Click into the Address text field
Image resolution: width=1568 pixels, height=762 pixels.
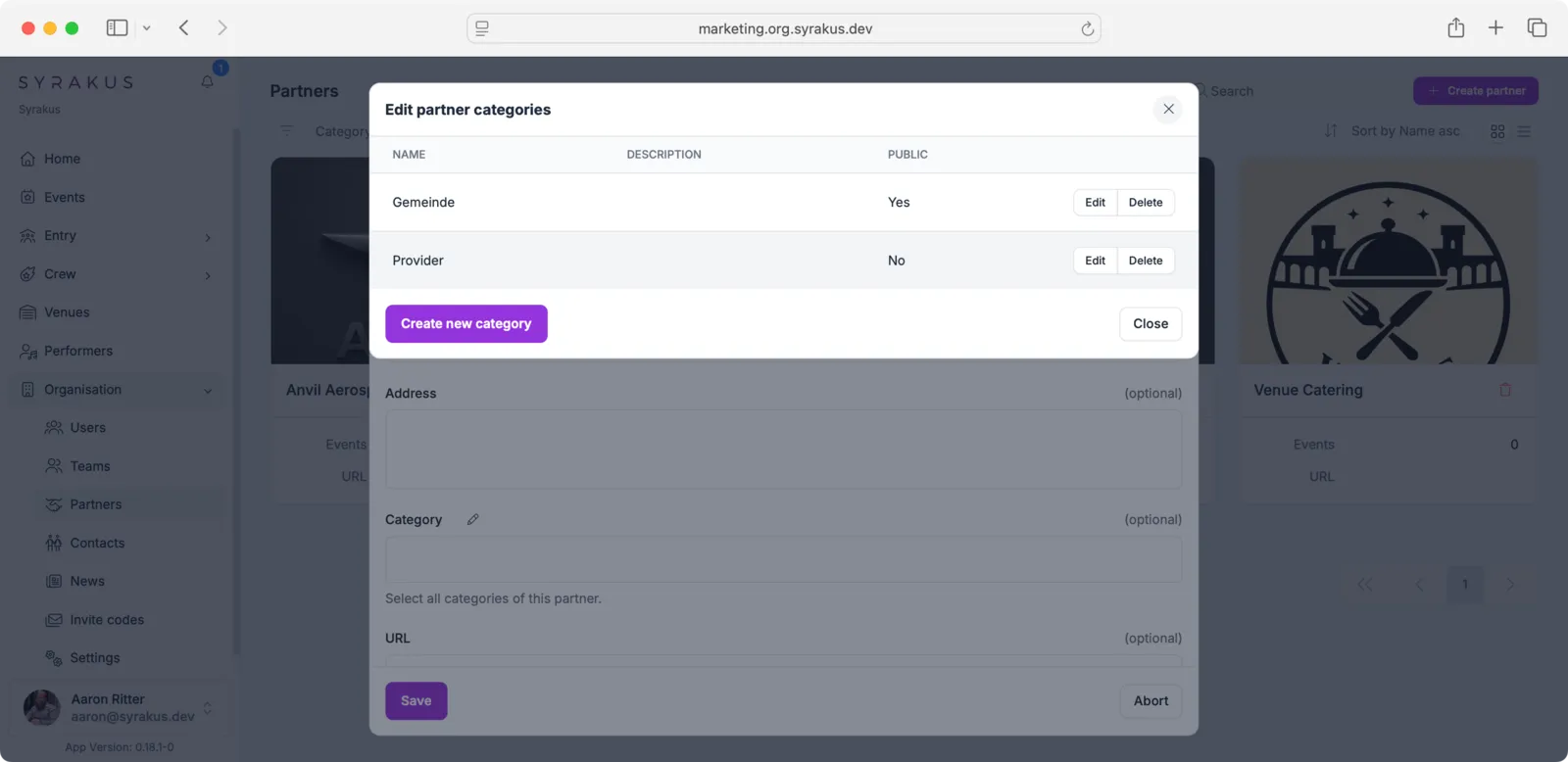783,450
